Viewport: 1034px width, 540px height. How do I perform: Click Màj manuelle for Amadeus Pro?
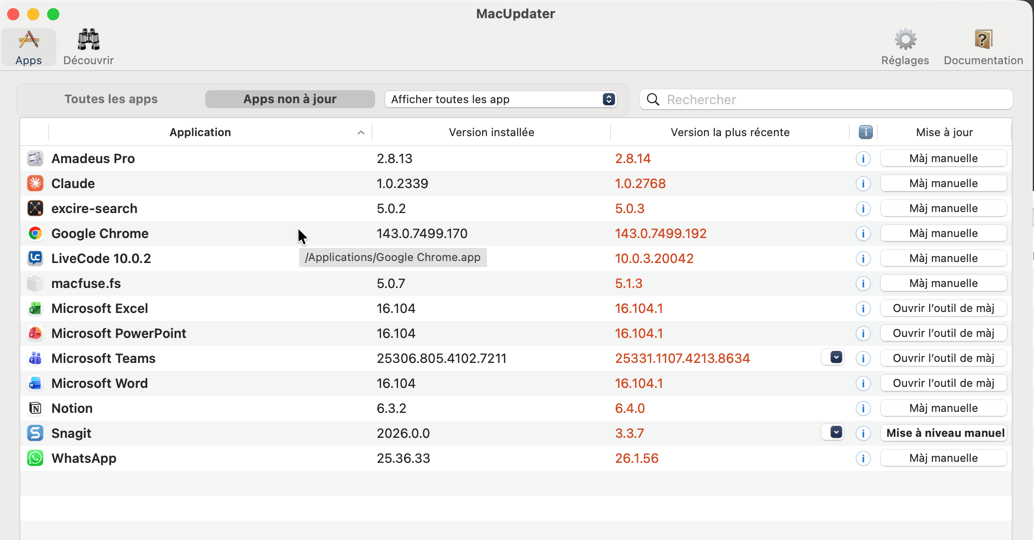pyautogui.click(x=943, y=159)
